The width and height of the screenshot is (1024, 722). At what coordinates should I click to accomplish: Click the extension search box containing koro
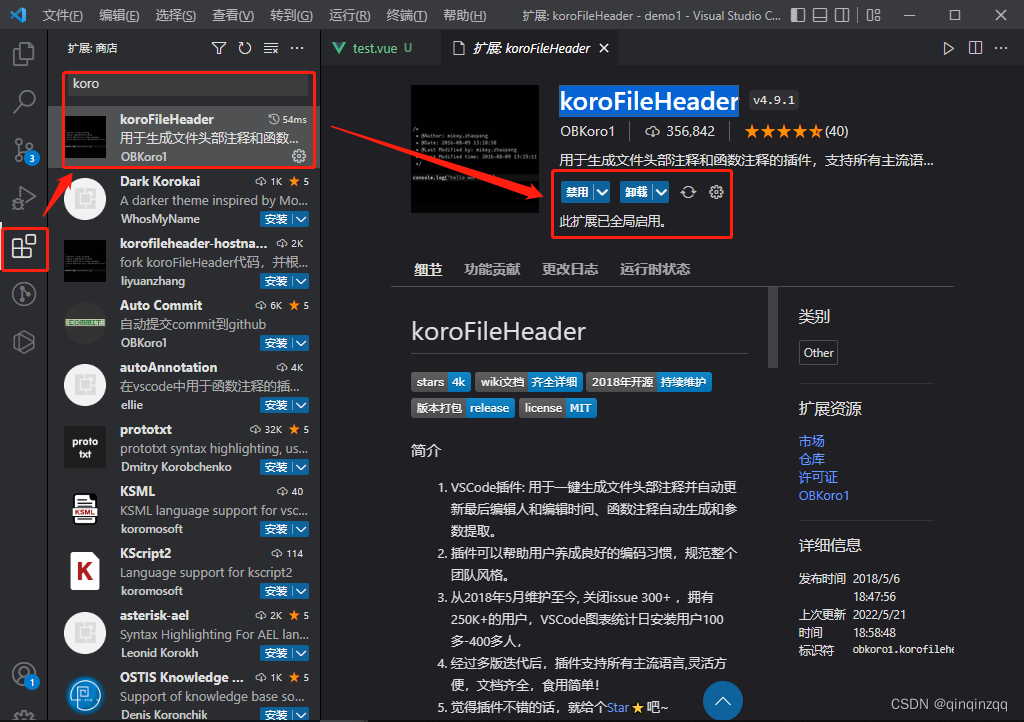pos(188,84)
